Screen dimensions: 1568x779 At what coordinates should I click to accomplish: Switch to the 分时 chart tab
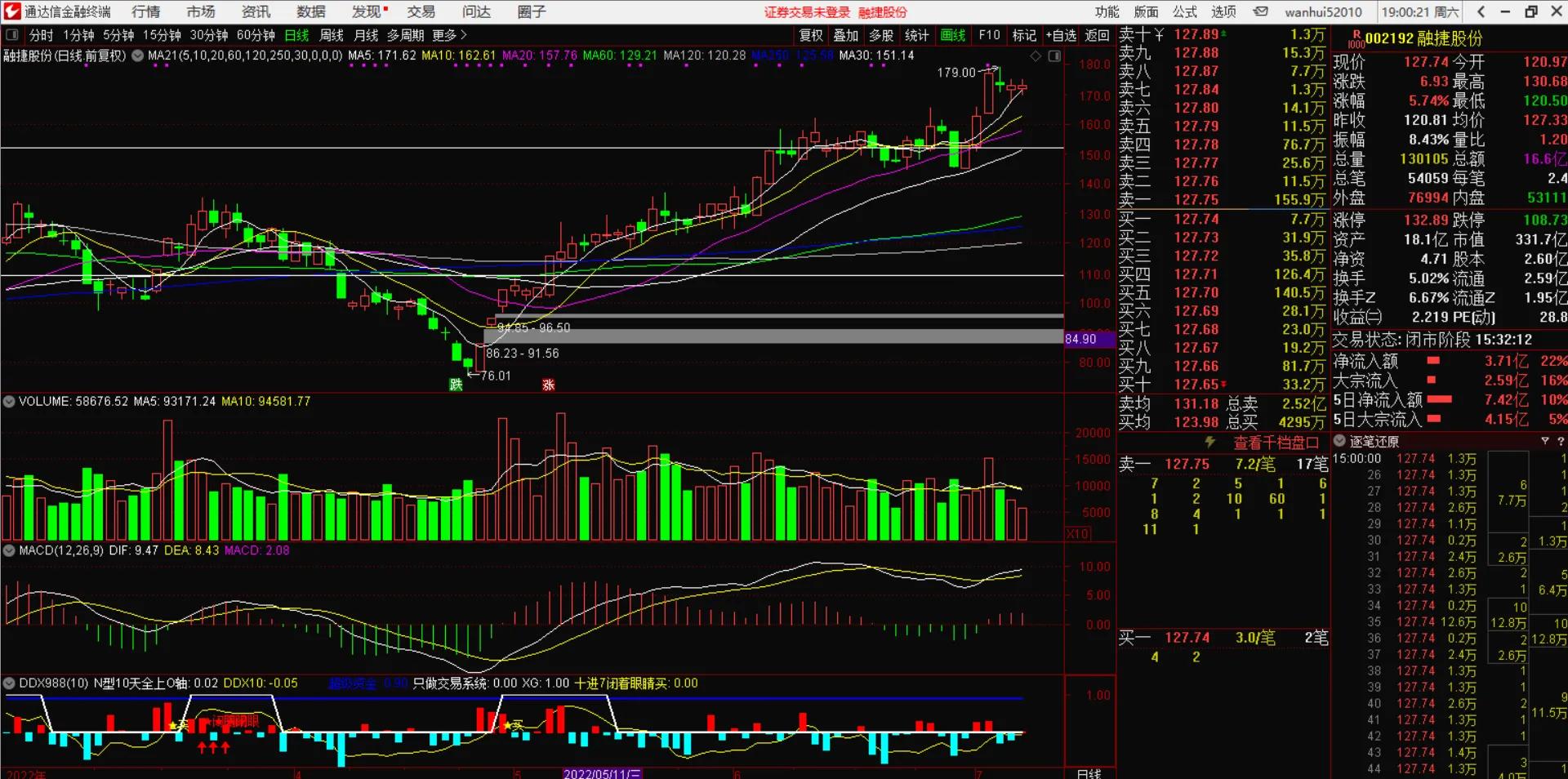tap(41, 35)
